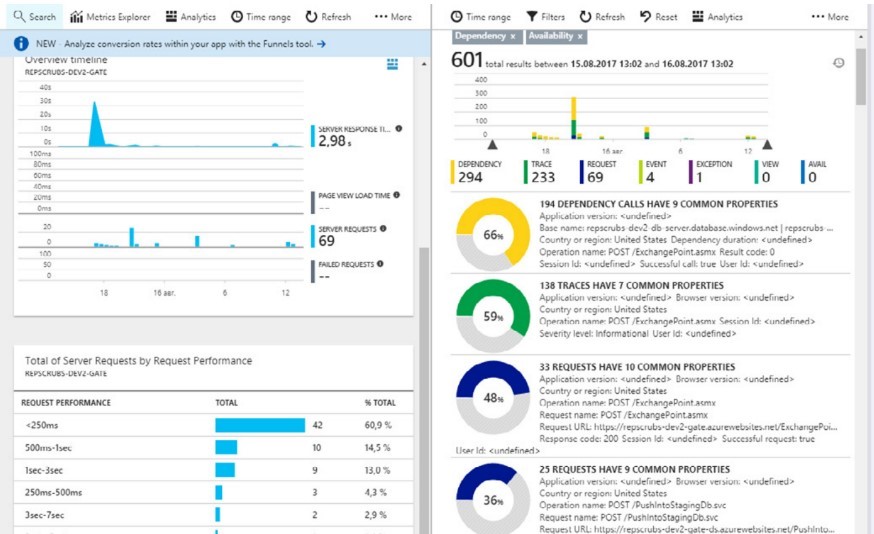Click Refresh in the right search toolbar

(x=602, y=17)
